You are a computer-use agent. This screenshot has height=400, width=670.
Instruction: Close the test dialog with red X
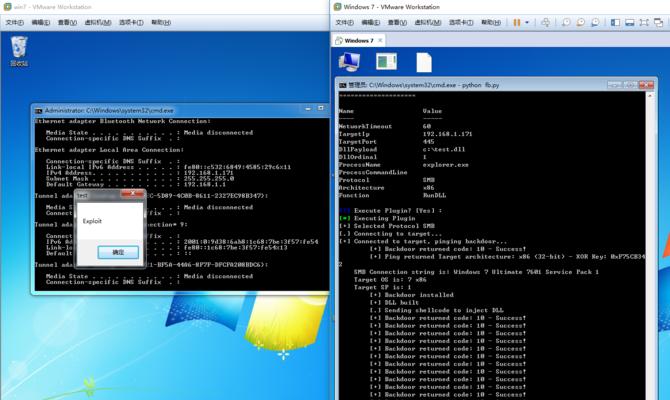click(132, 194)
